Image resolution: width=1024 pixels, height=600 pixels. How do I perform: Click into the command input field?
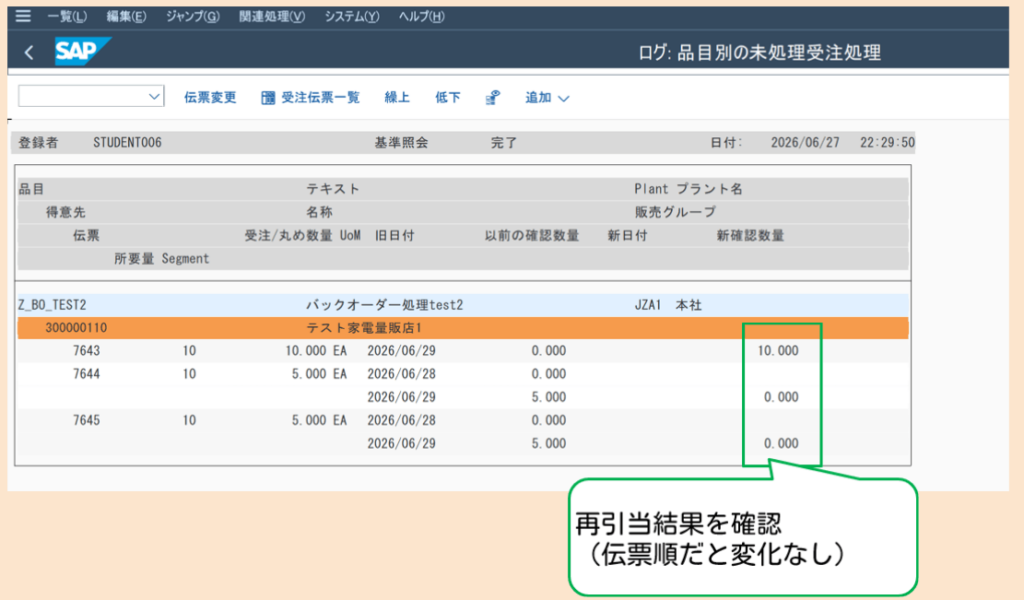(x=83, y=97)
